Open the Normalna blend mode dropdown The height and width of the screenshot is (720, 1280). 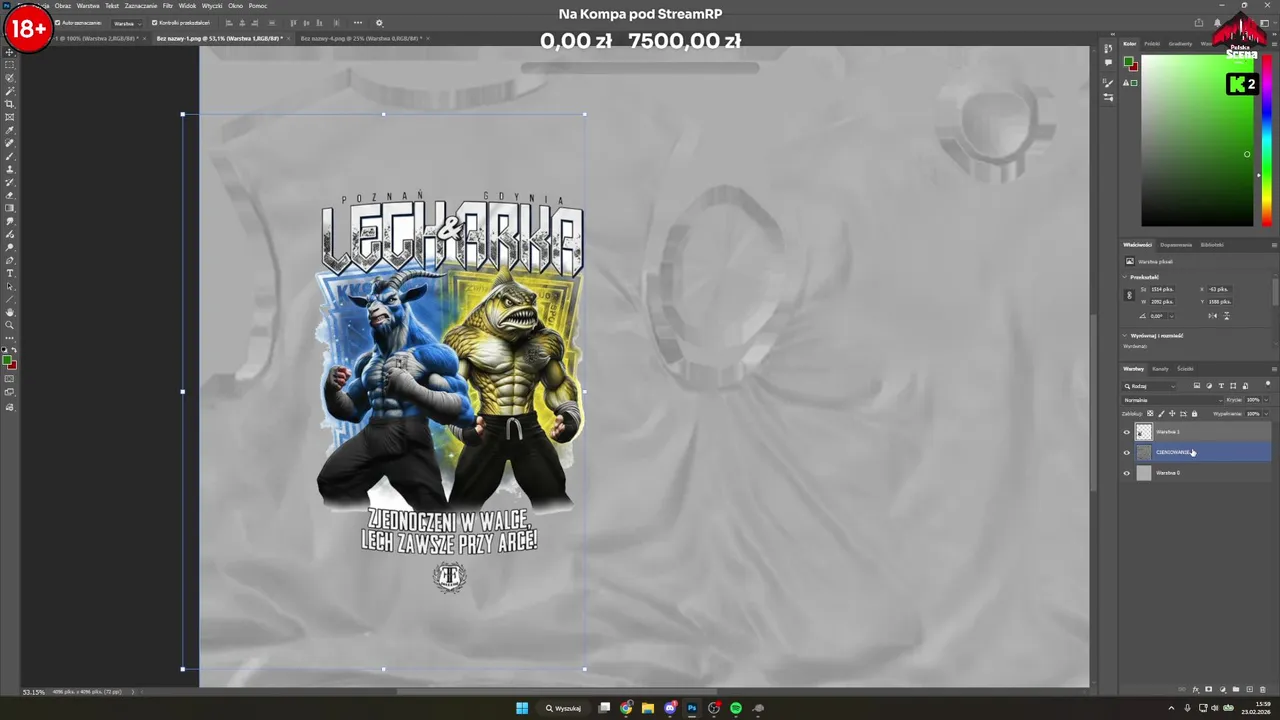pos(1171,400)
